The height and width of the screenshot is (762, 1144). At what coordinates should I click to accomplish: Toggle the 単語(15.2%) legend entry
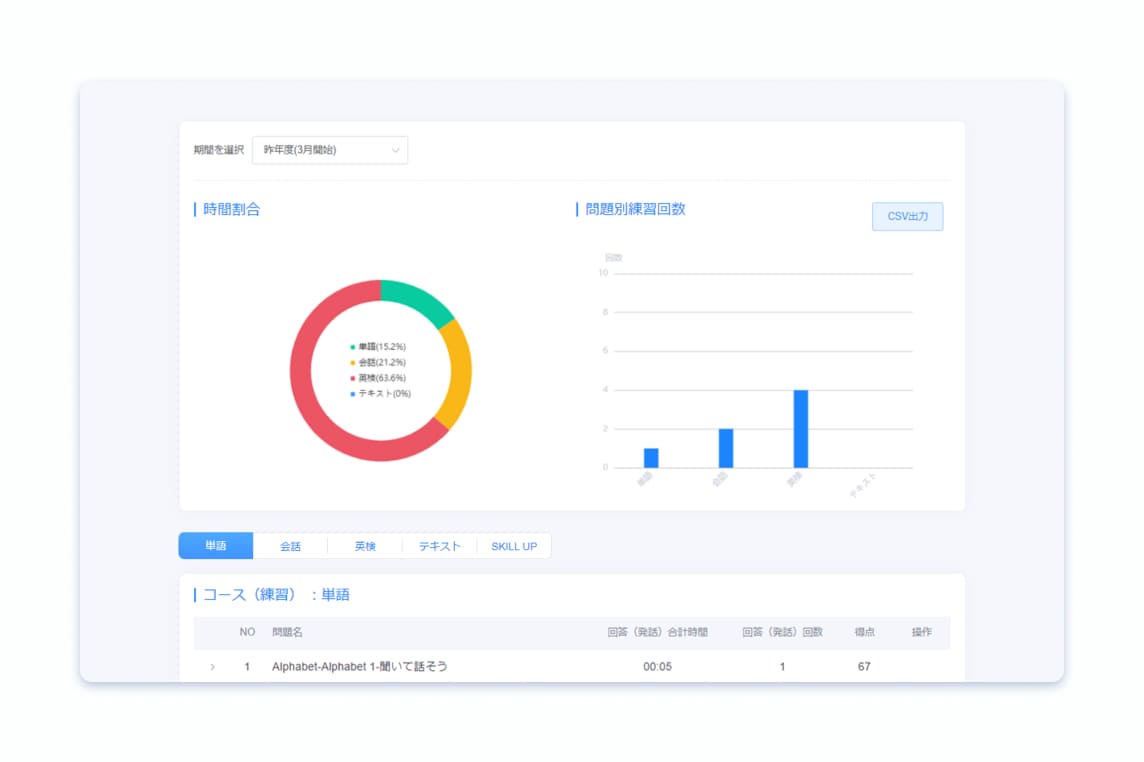381,346
